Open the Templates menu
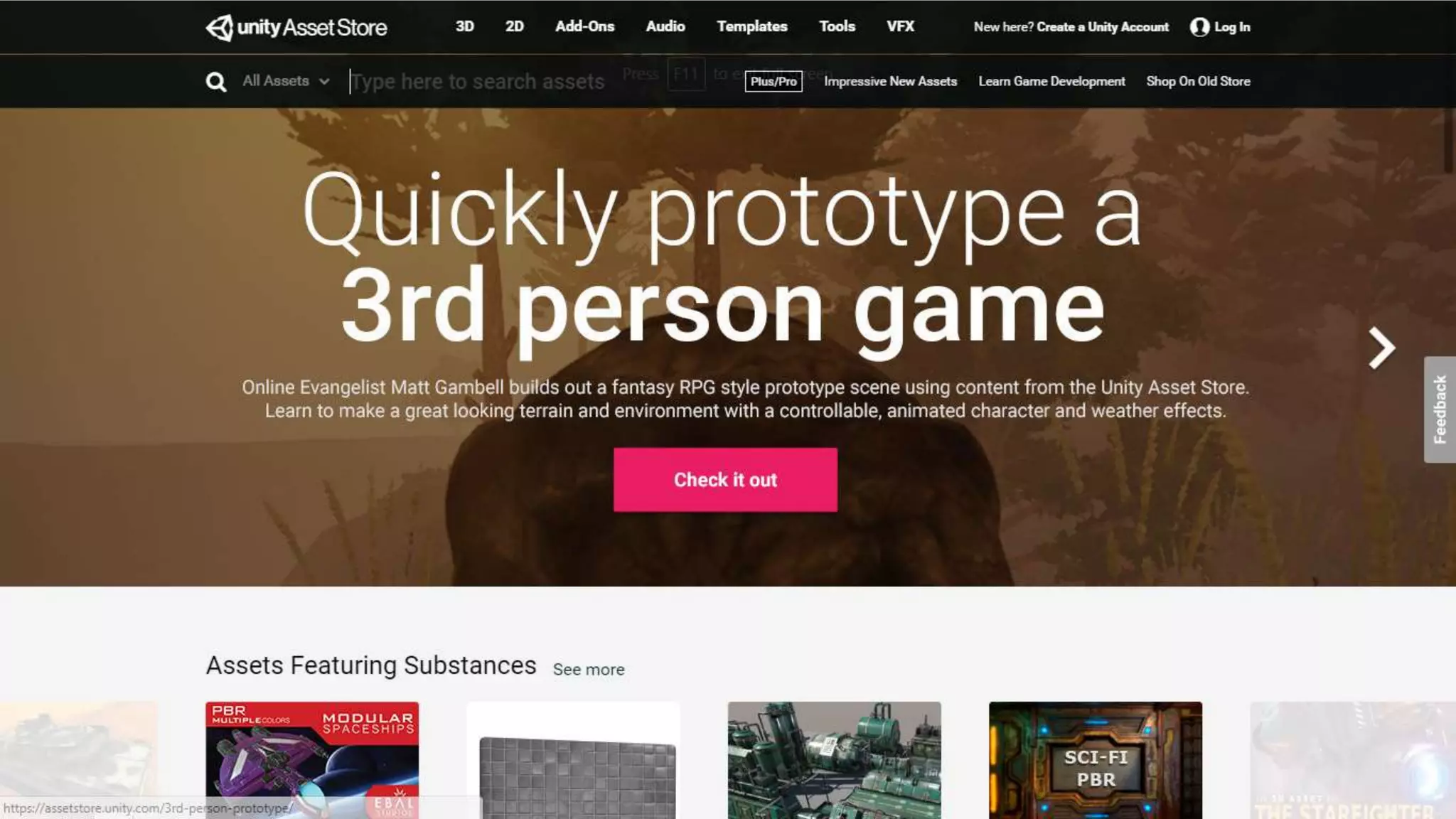Screen dimensions: 1456x819 pos(751,26)
